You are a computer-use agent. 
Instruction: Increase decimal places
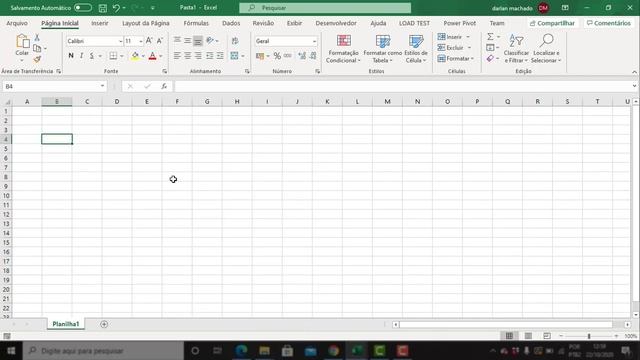click(302, 56)
